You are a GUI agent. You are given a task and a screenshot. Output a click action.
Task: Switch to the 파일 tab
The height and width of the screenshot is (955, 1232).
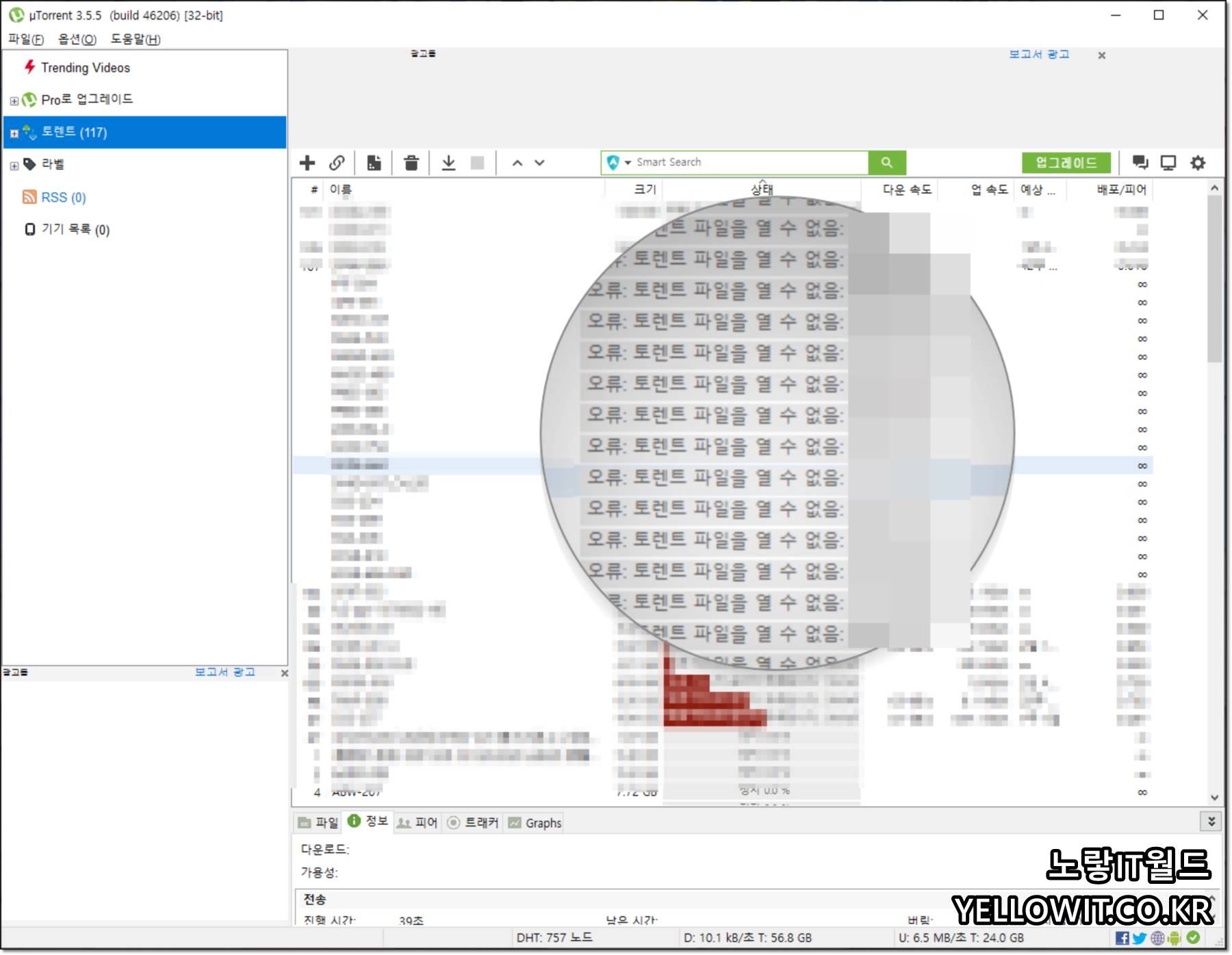point(318,823)
